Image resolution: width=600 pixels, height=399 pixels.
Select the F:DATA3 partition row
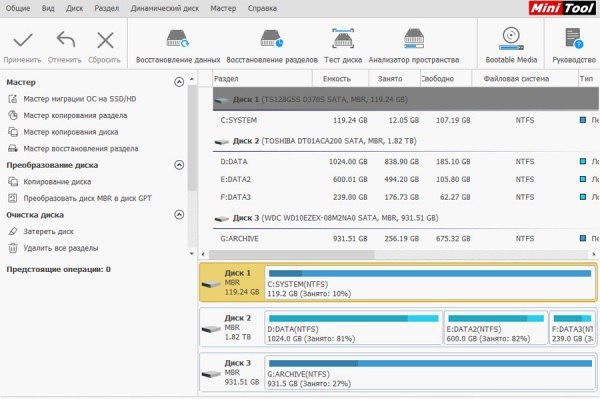[406, 197]
